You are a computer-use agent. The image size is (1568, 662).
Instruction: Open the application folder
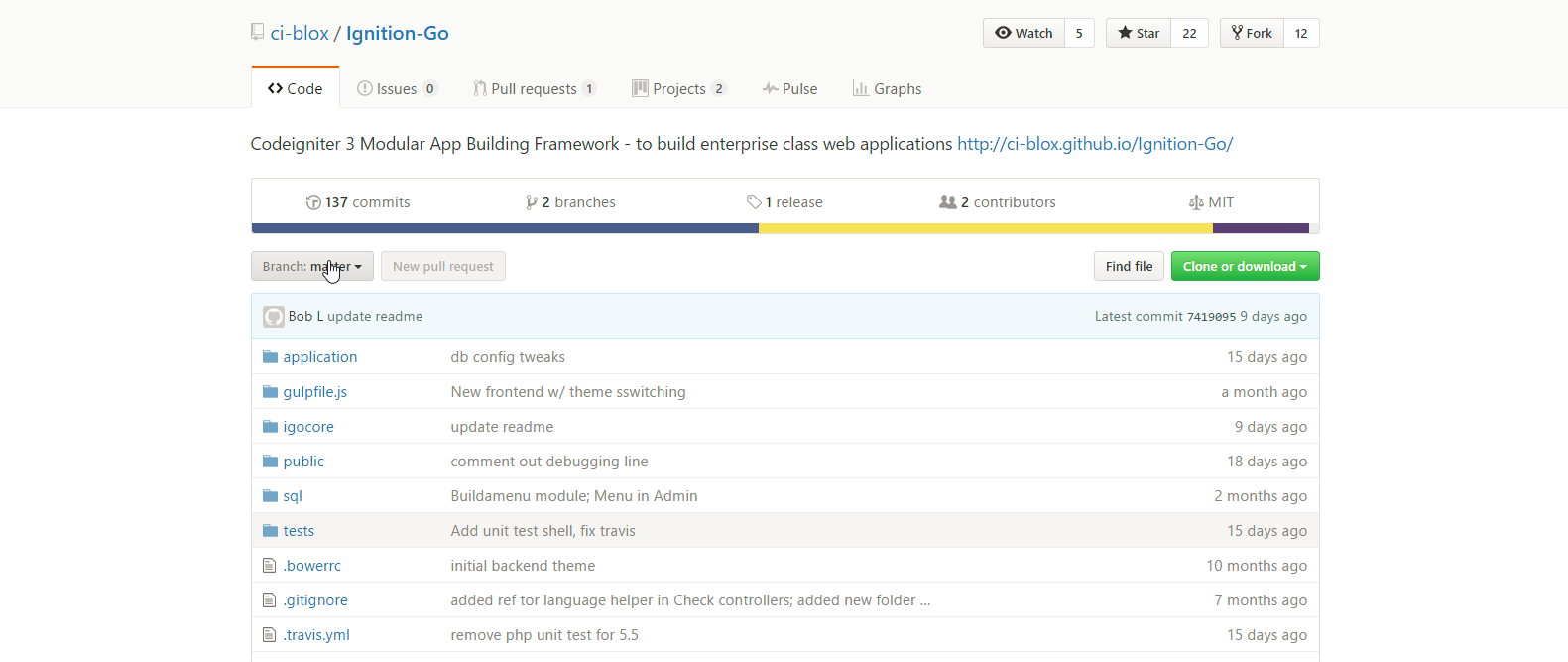320,357
